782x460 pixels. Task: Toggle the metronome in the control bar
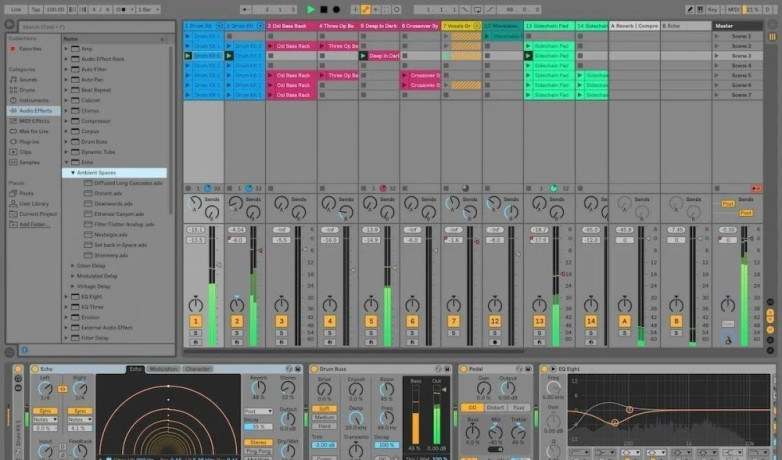[x=121, y=9]
